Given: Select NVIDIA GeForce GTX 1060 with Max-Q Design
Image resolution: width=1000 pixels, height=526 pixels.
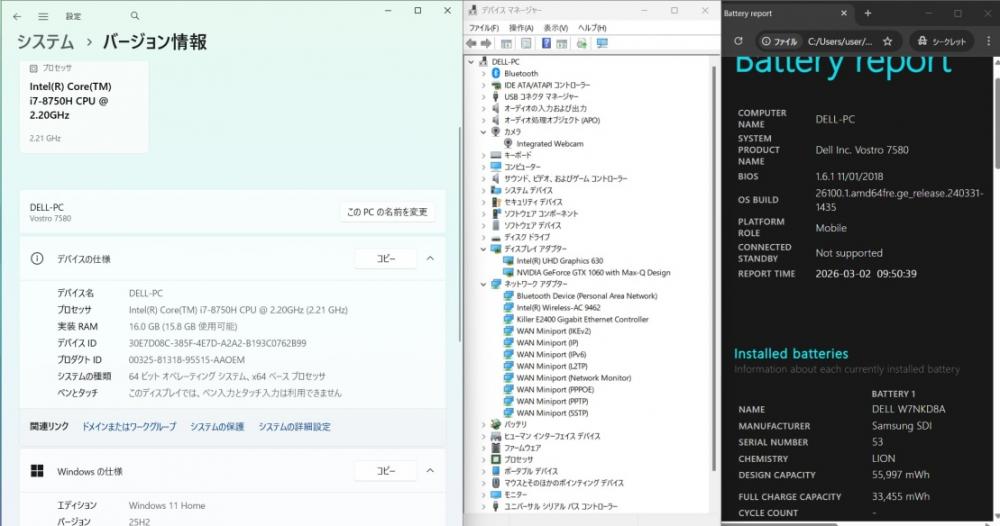Looking at the screenshot, I should click(593, 272).
